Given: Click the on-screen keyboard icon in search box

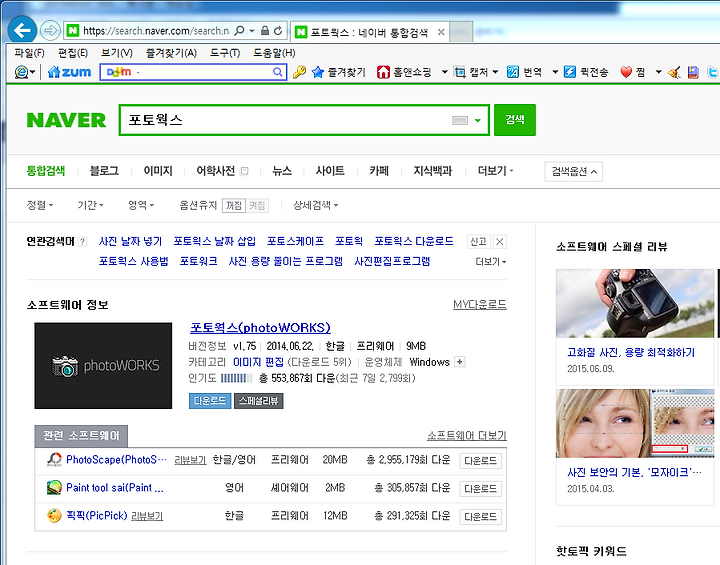Looking at the screenshot, I should tap(460, 120).
